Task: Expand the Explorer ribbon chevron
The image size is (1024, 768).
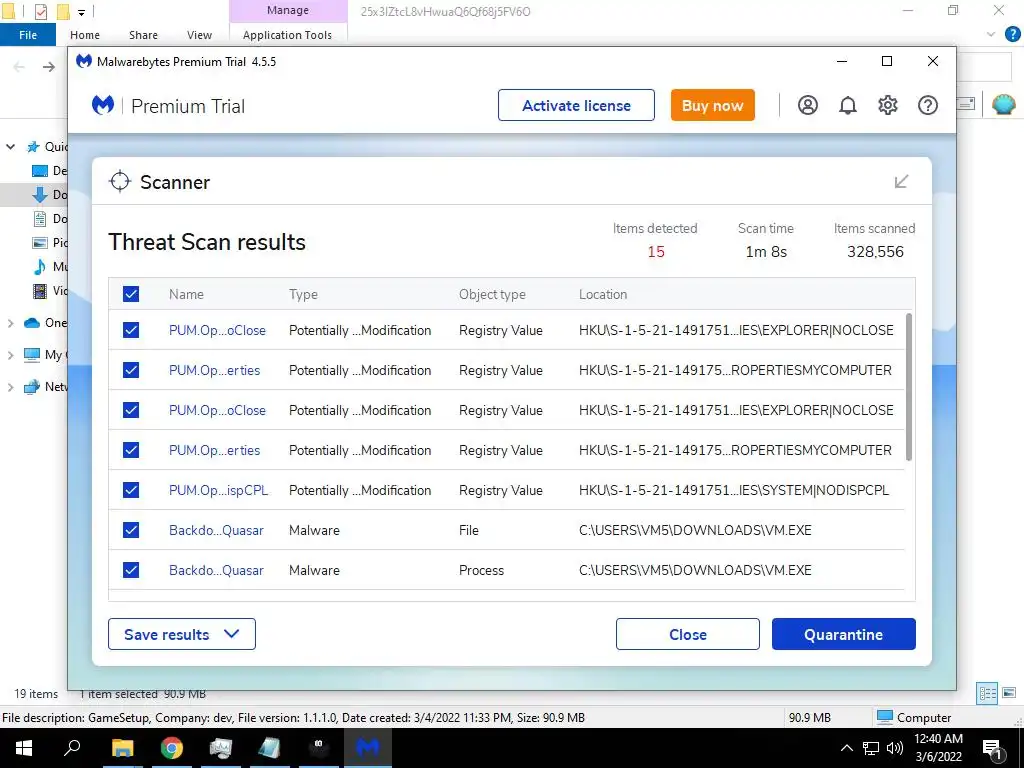Action: pyautogui.click(x=991, y=34)
